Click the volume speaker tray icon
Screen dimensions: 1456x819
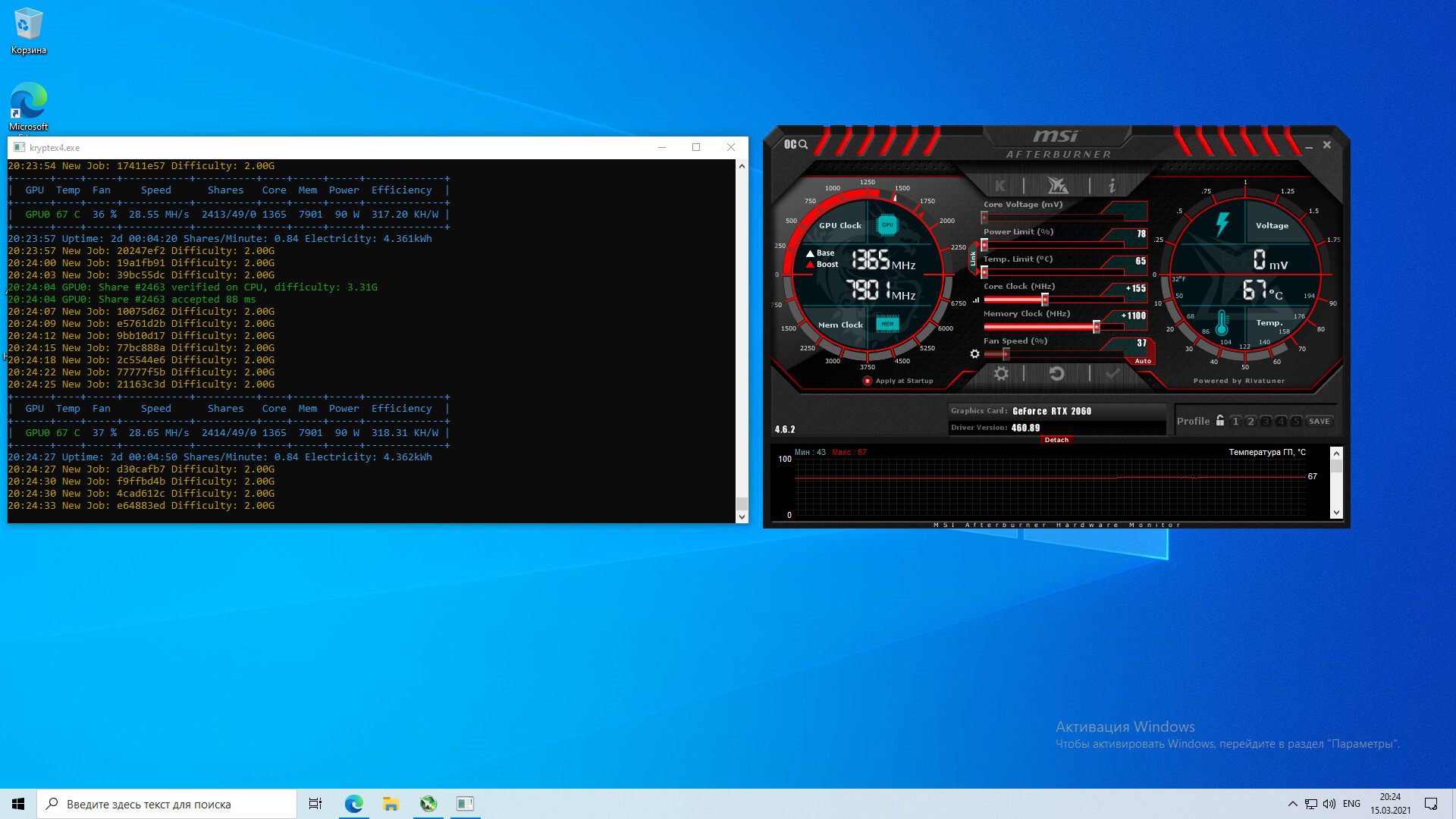click(1329, 804)
